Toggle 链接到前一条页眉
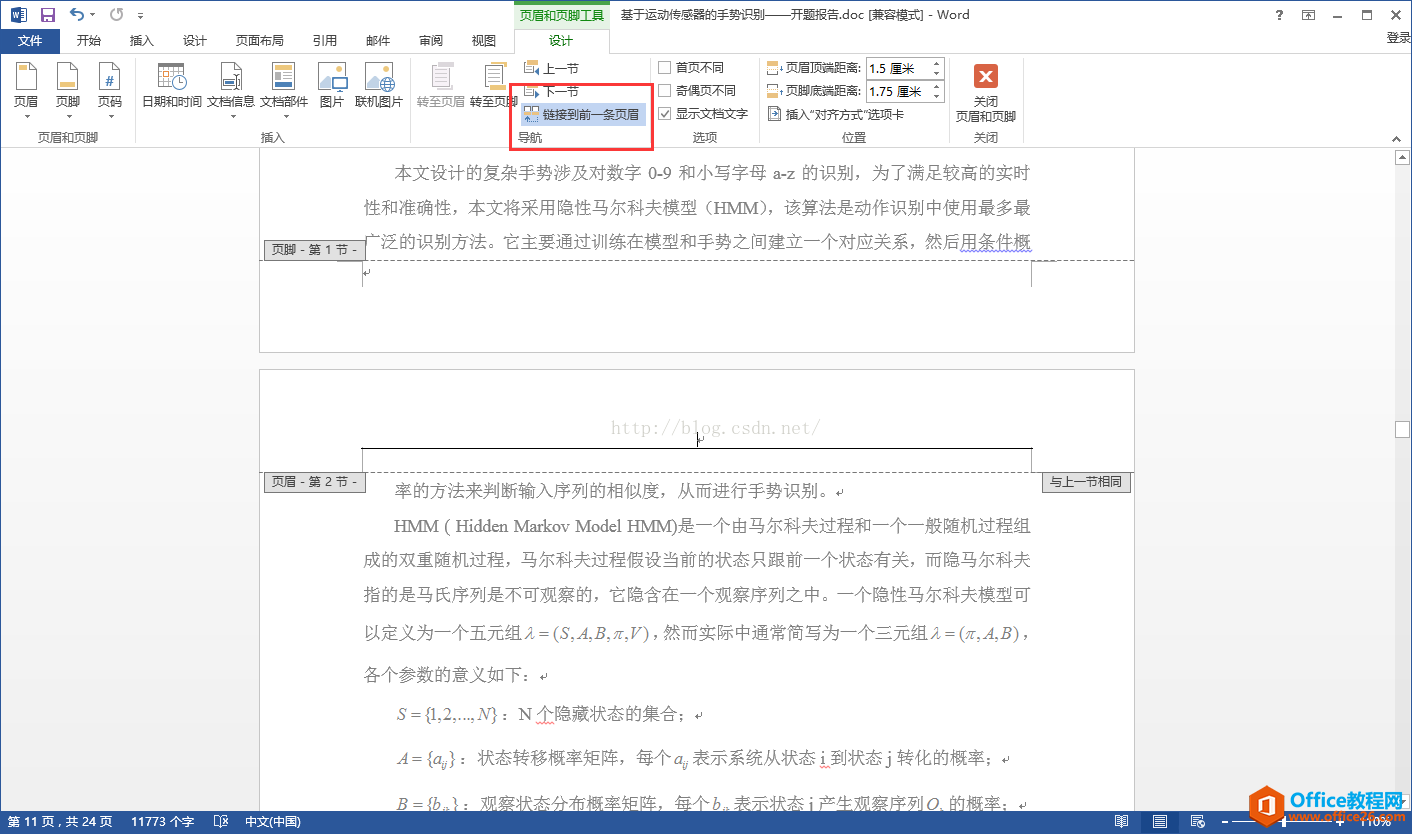This screenshot has height=834, width=1412. [583, 114]
